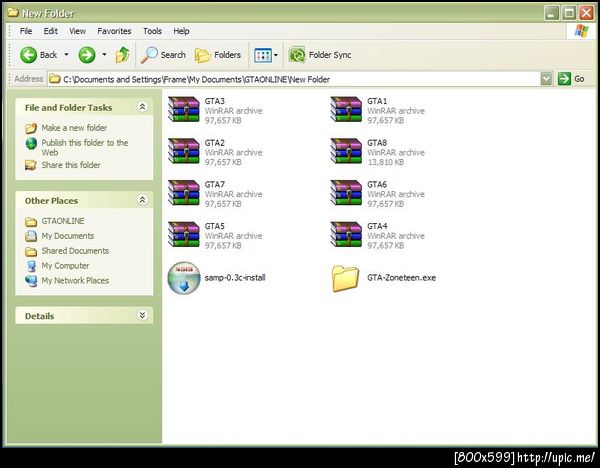The height and width of the screenshot is (468, 600).
Task: Open the Views dropdown arrow
Action: coord(276,55)
